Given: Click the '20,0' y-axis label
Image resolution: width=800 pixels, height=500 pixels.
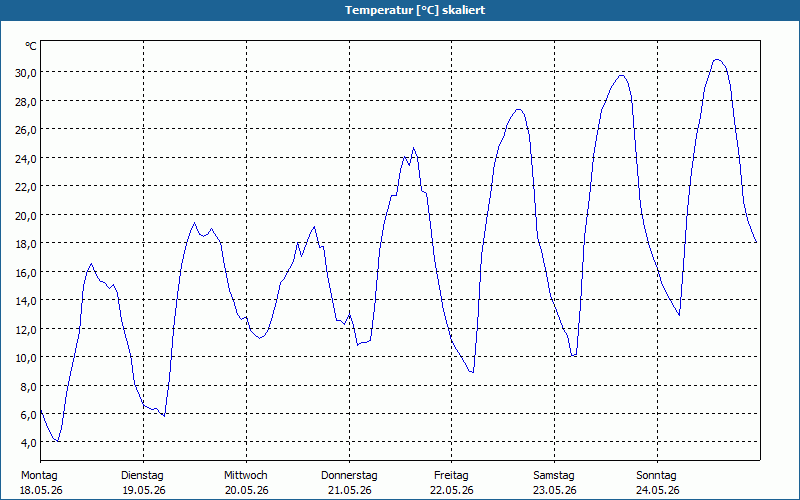Looking at the screenshot, I should click(26, 215).
